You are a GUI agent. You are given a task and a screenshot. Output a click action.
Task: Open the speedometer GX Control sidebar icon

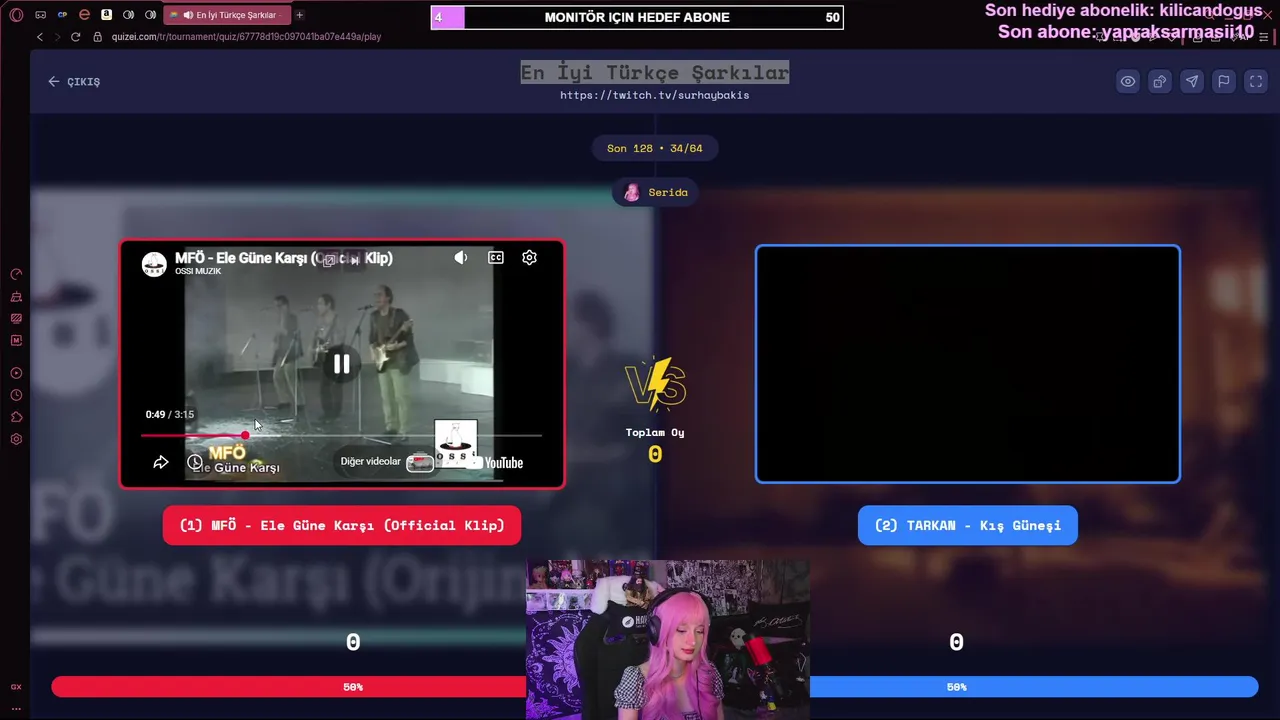[16, 274]
